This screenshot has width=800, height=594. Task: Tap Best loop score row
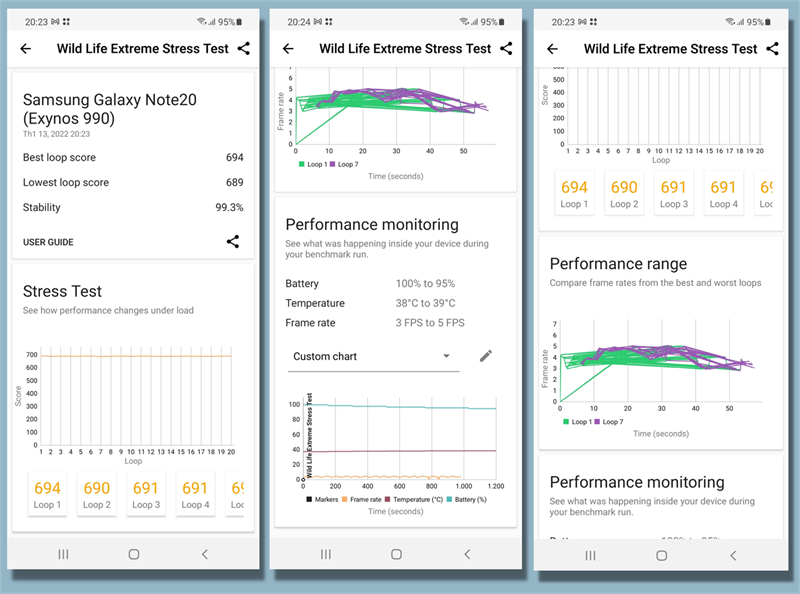point(133,158)
